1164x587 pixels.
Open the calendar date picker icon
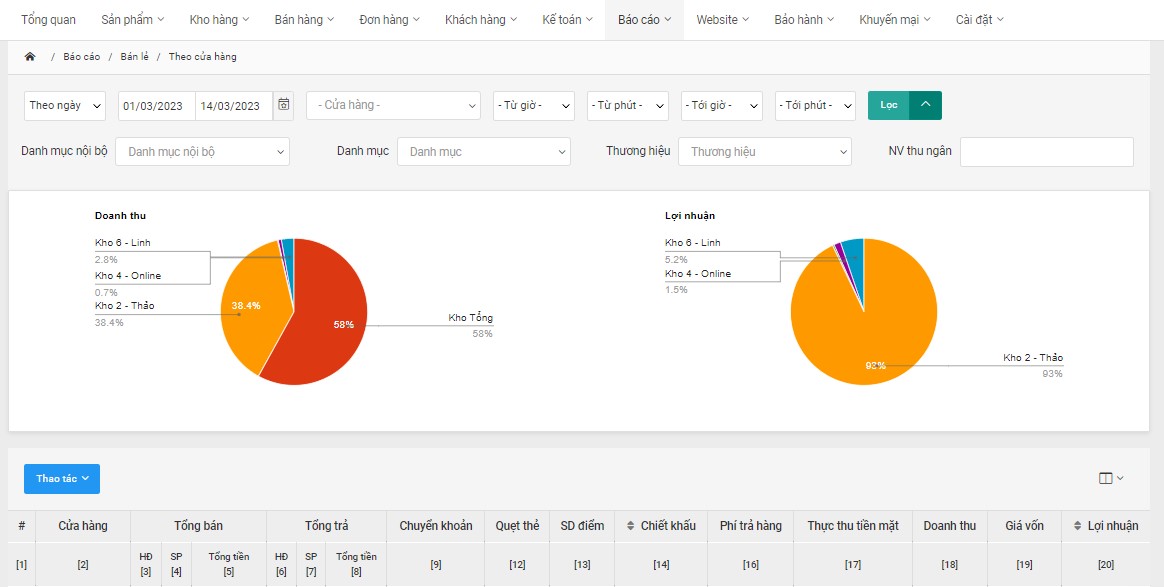pos(284,105)
